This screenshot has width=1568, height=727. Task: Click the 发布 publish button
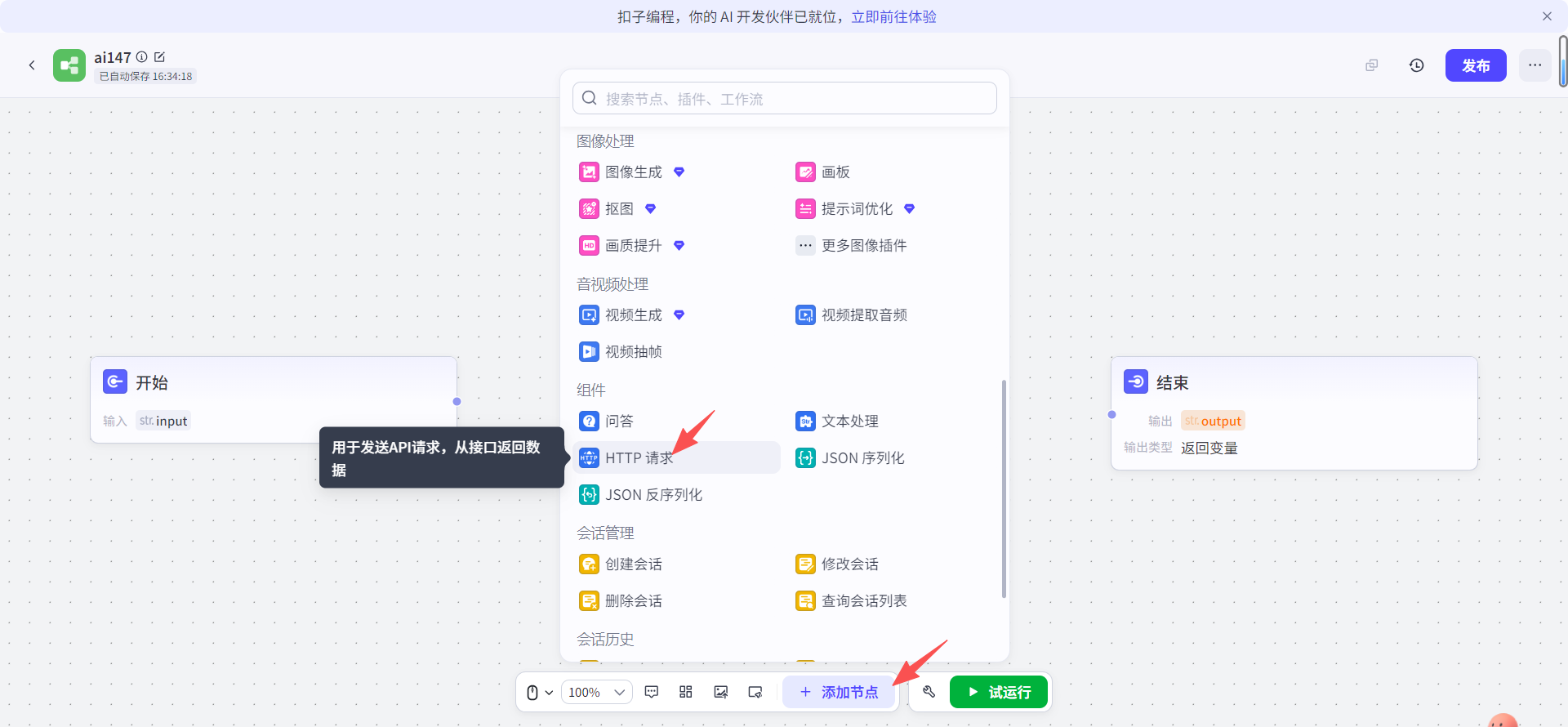click(x=1476, y=65)
